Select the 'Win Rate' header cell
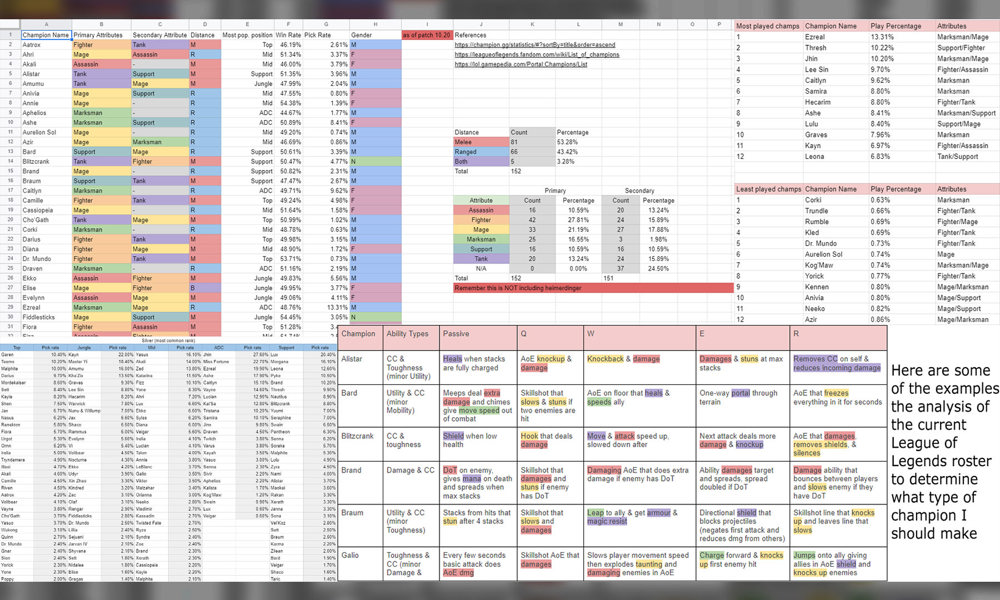 tap(288, 35)
